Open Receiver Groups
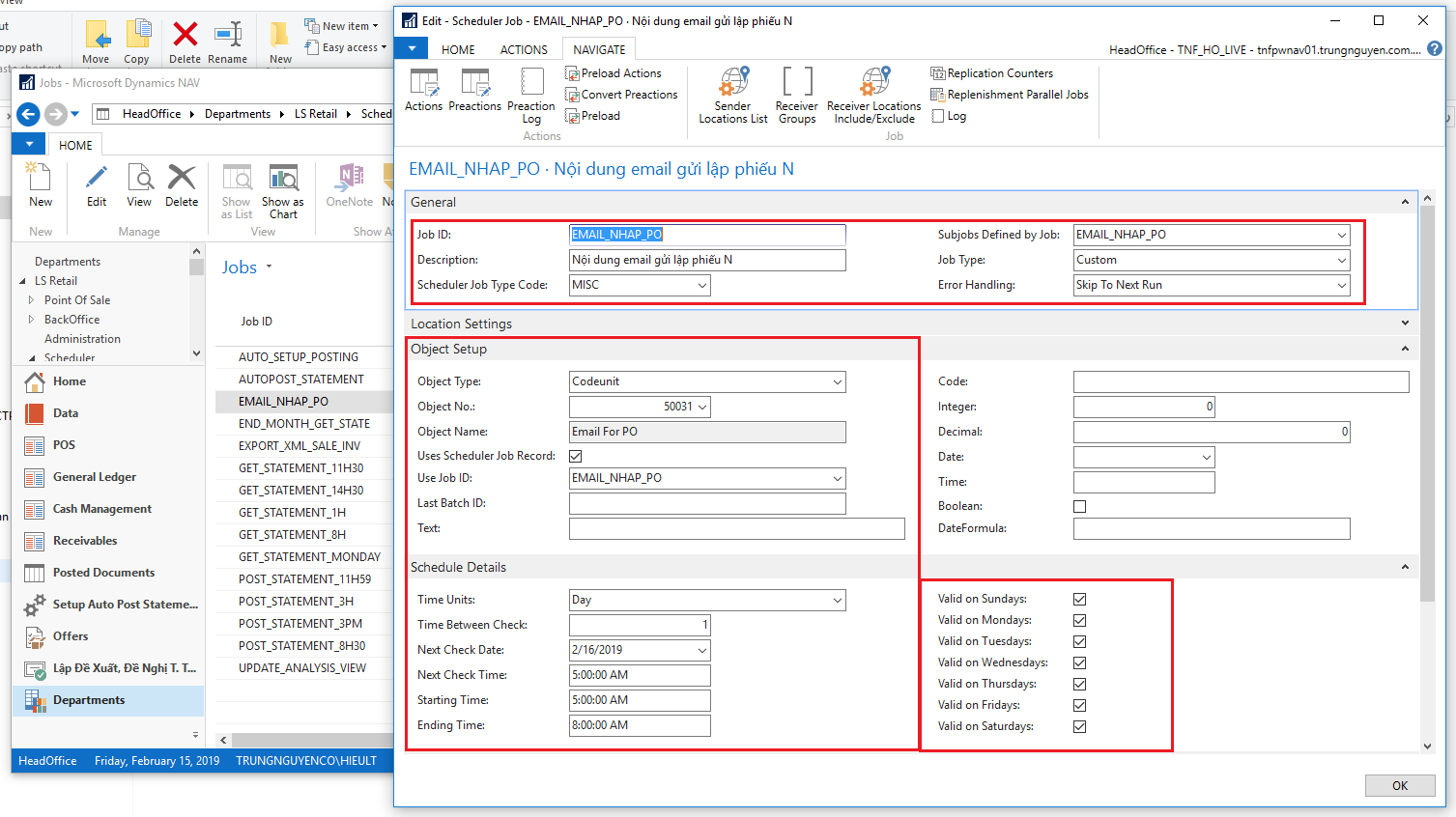The image size is (1456, 817). (x=797, y=97)
